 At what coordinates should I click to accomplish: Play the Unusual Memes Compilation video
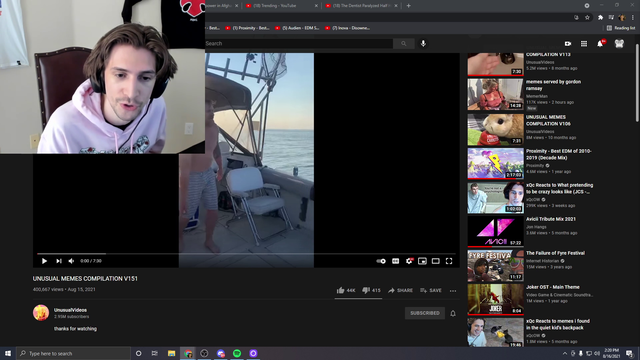pyautogui.click(x=44, y=261)
